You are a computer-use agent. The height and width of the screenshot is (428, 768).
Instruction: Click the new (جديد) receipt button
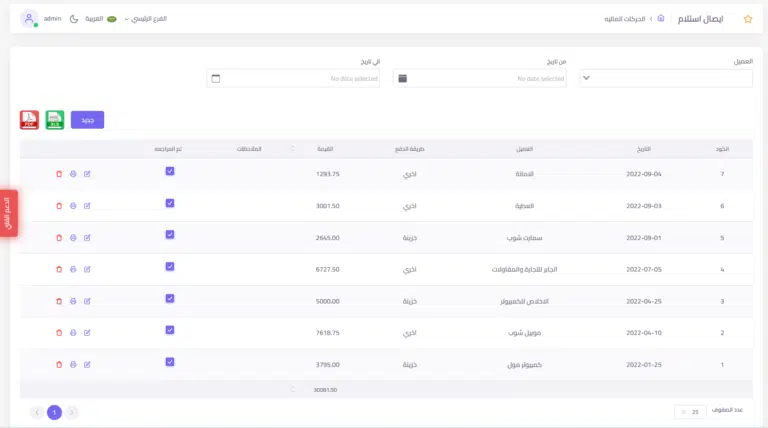click(x=87, y=120)
